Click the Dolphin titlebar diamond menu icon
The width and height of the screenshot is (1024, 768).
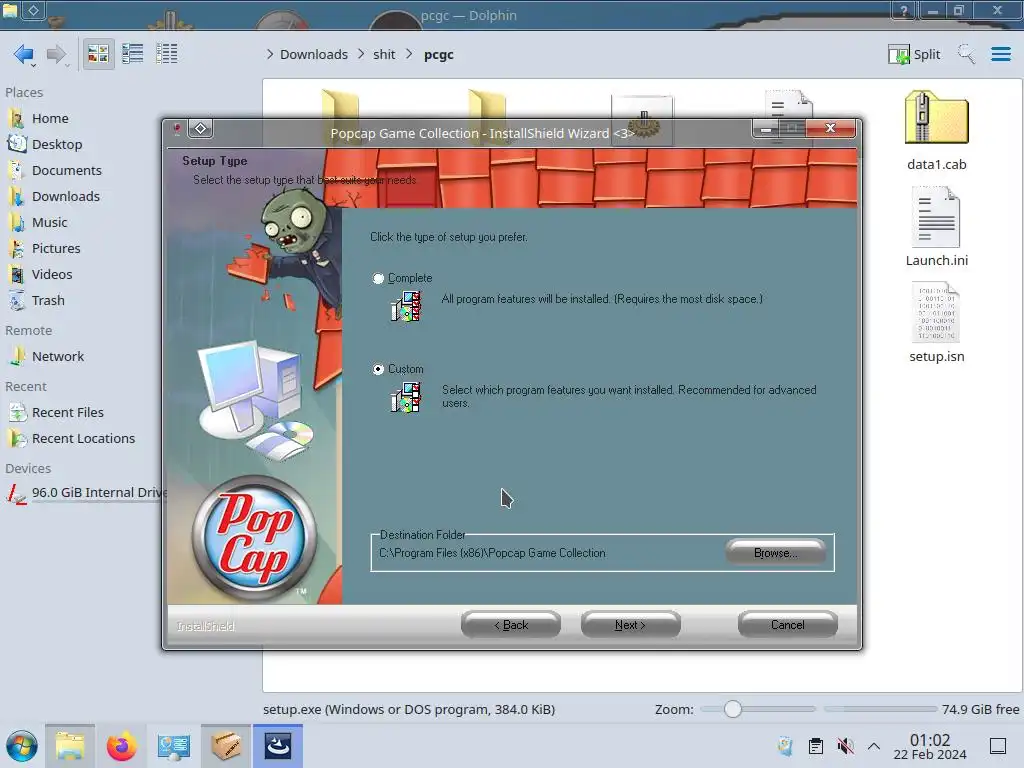coord(33,10)
